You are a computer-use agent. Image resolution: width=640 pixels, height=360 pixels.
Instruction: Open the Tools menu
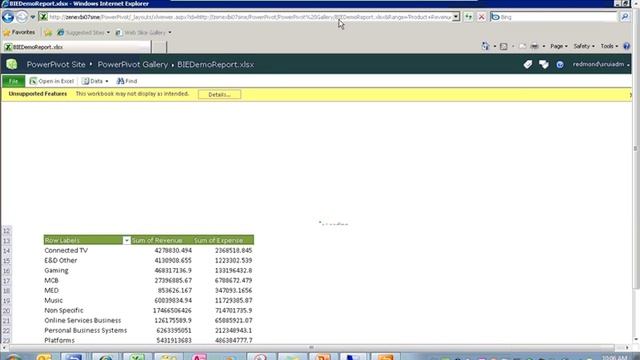click(x=609, y=46)
